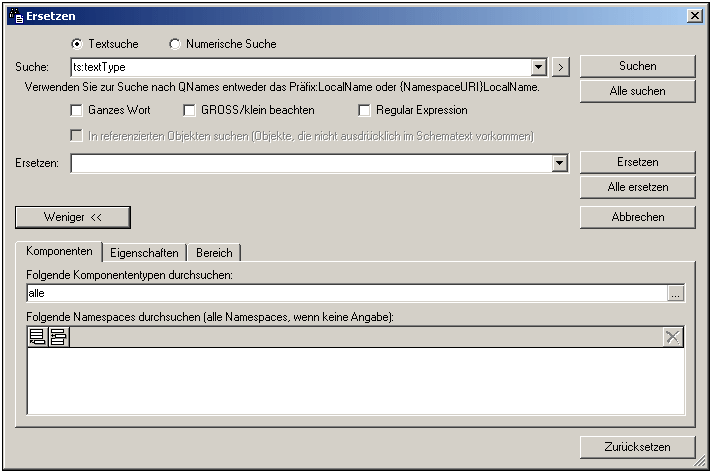
Task: Click the Suchen button
Action: pos(638,66)
